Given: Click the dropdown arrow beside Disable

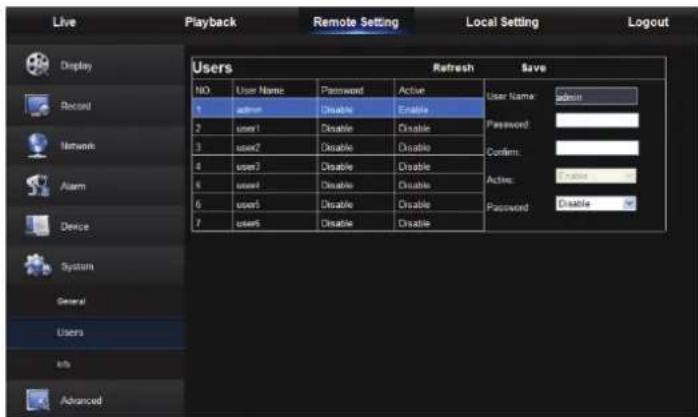Looking at the screenshot, I should (x=629, y=203).
